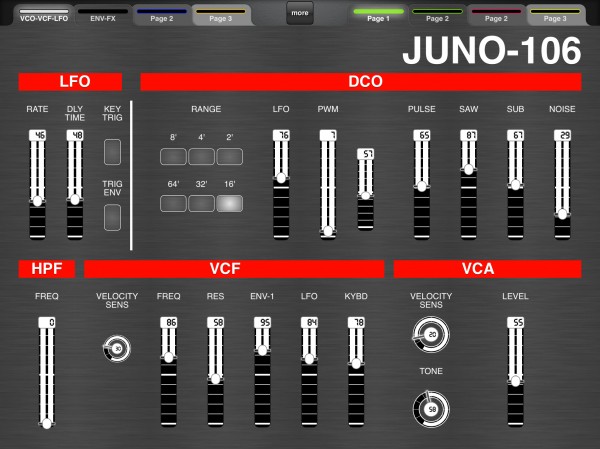Click the RATE value readout 46

38,135
